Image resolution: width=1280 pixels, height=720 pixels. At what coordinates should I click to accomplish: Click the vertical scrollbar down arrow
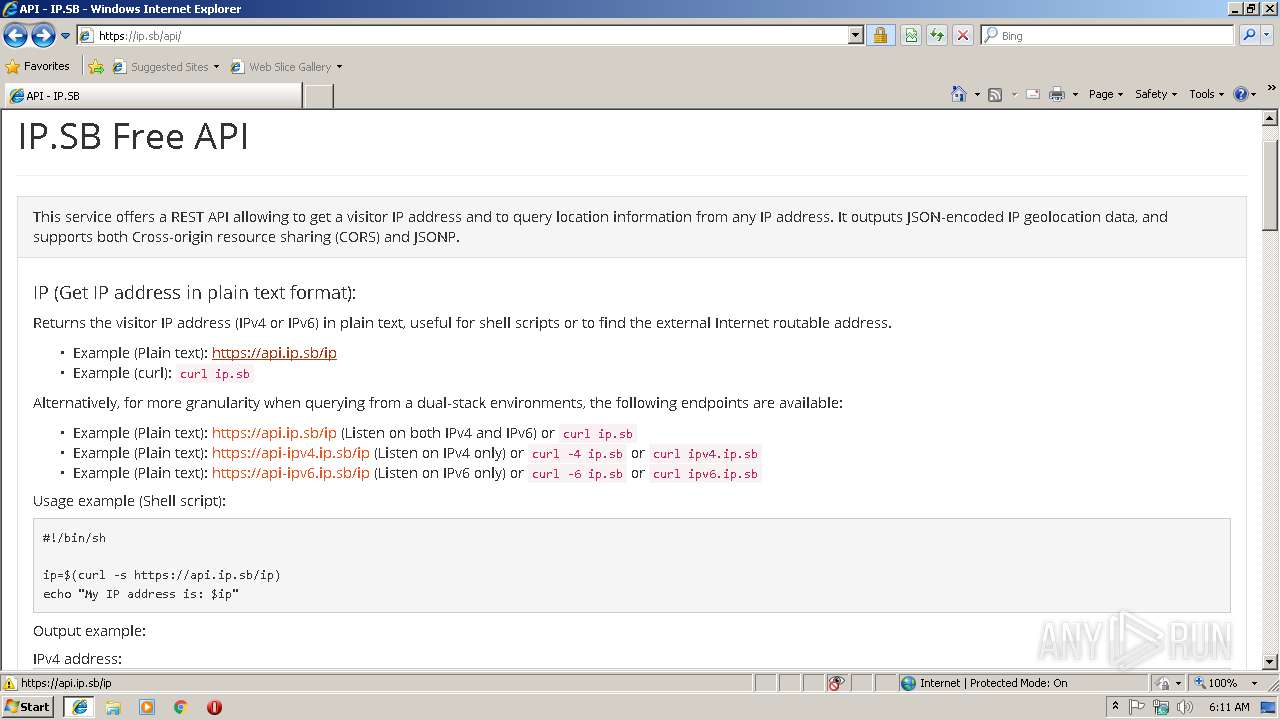(x=1270, y=661)
